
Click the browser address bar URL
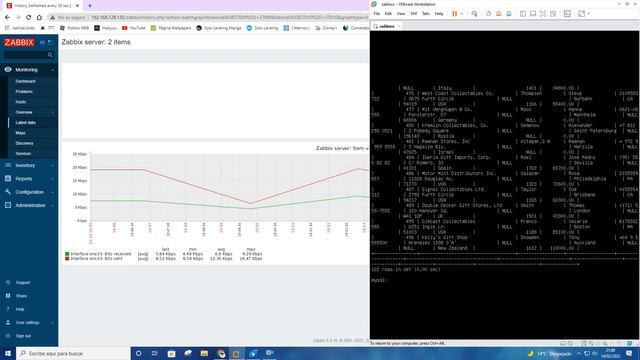229,18
